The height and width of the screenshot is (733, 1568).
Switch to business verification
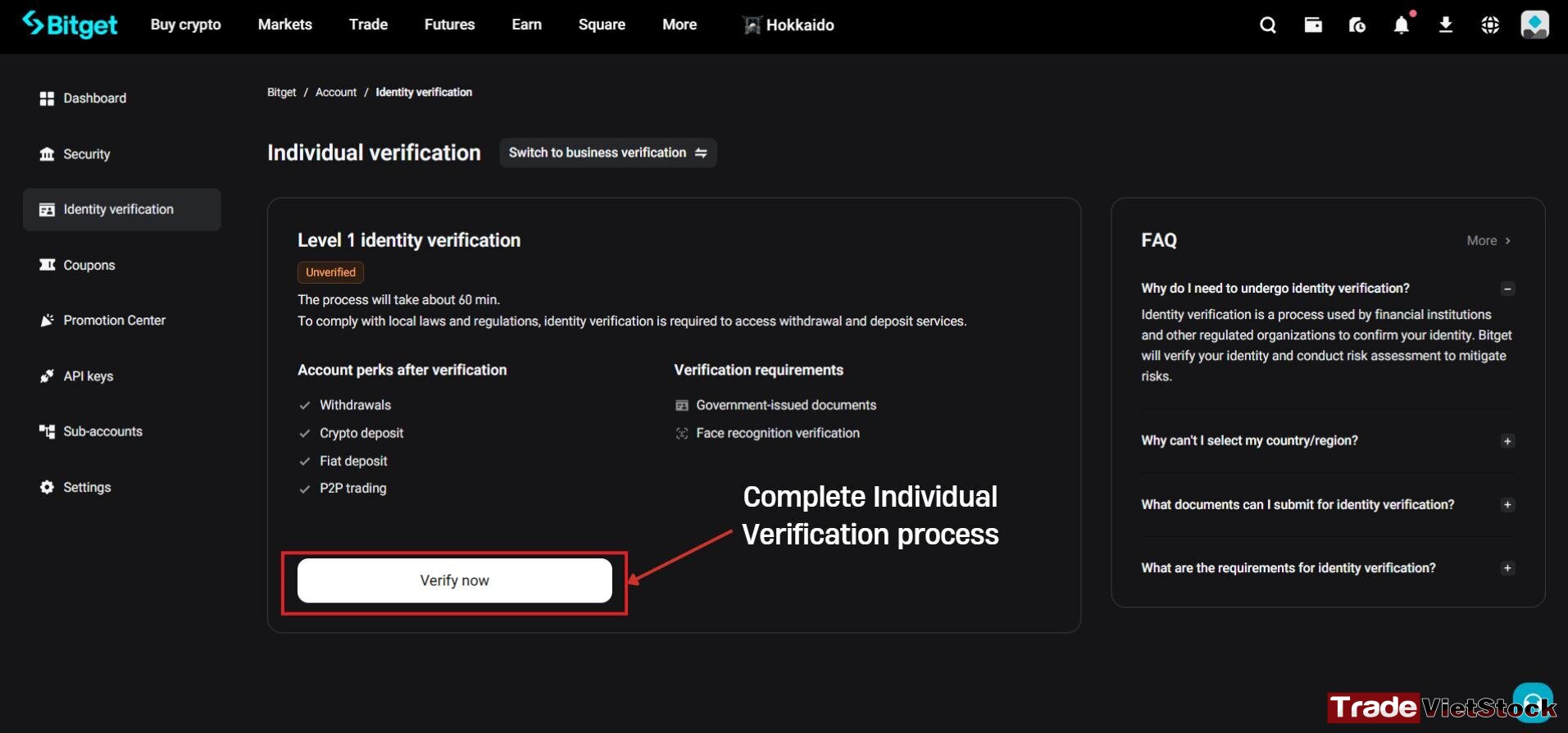coord(608,153)
